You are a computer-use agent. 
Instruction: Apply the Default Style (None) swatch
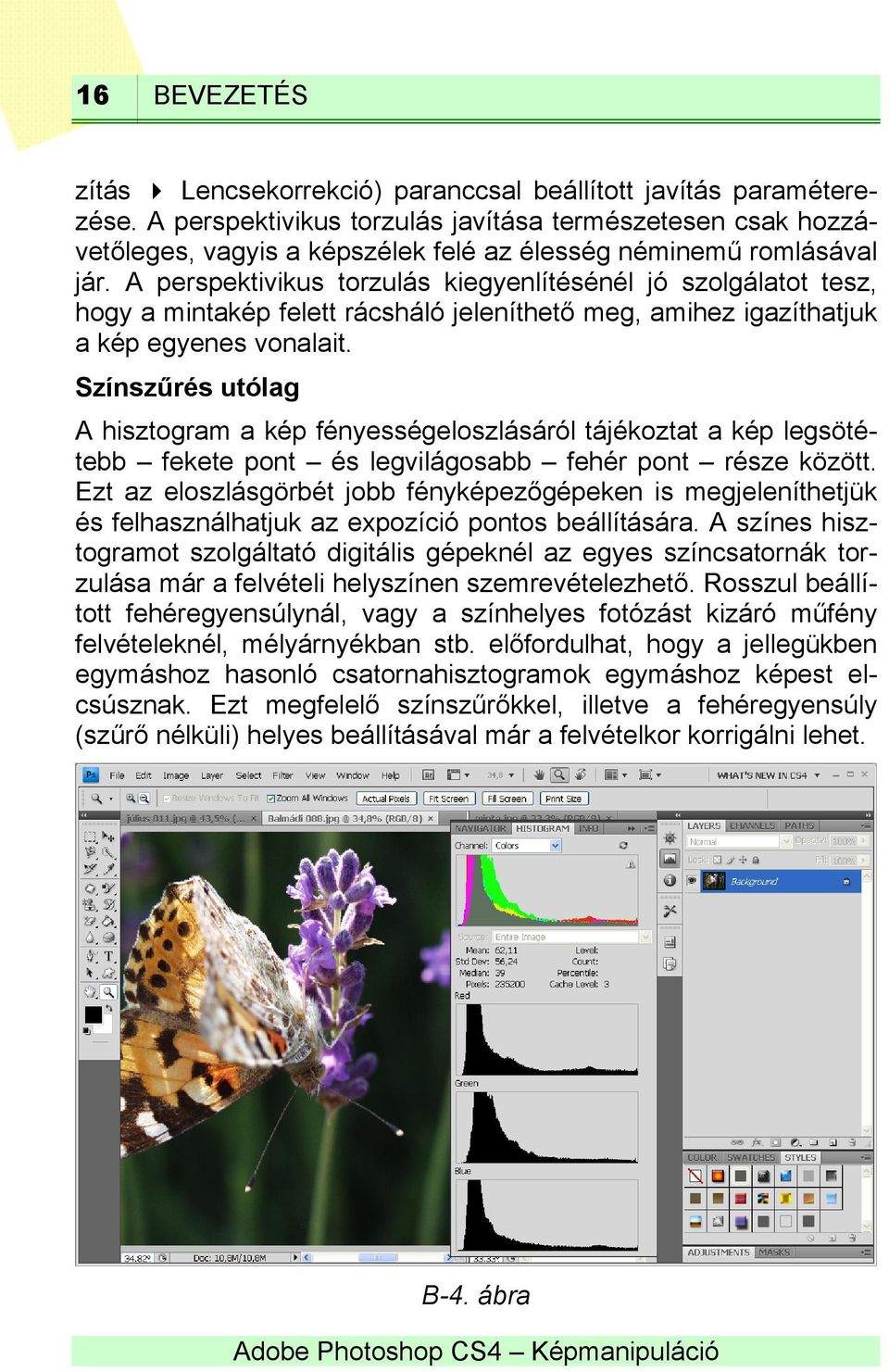695,1177
